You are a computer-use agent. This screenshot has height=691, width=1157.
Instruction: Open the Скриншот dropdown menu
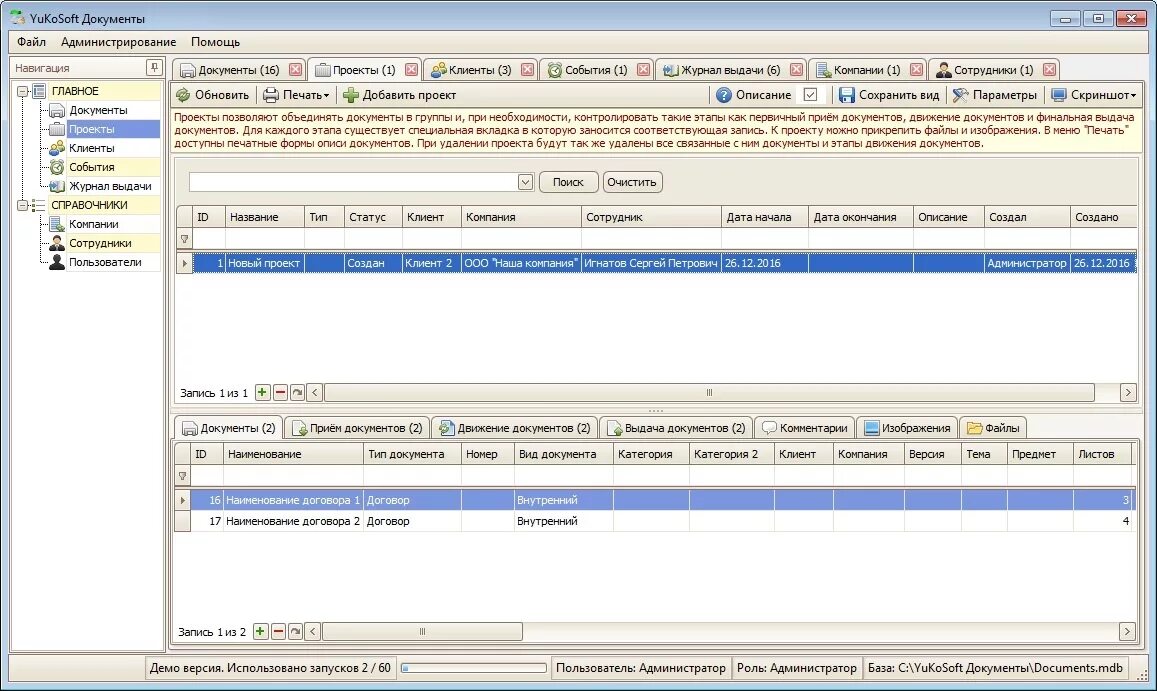(1133, 95)
